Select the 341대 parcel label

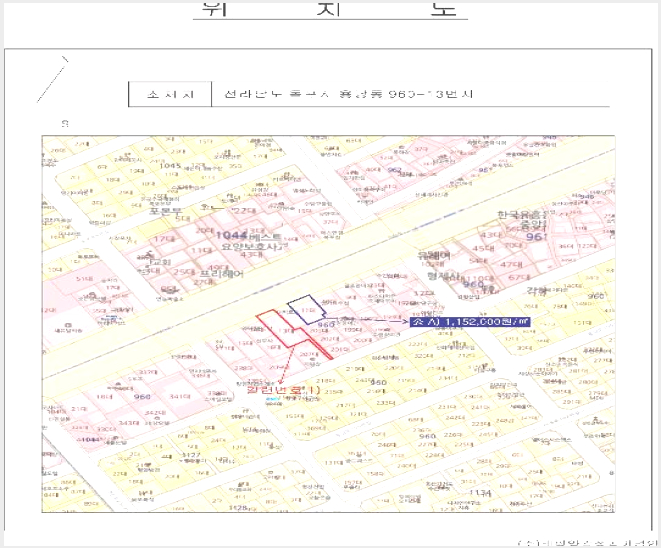[180, 396]
